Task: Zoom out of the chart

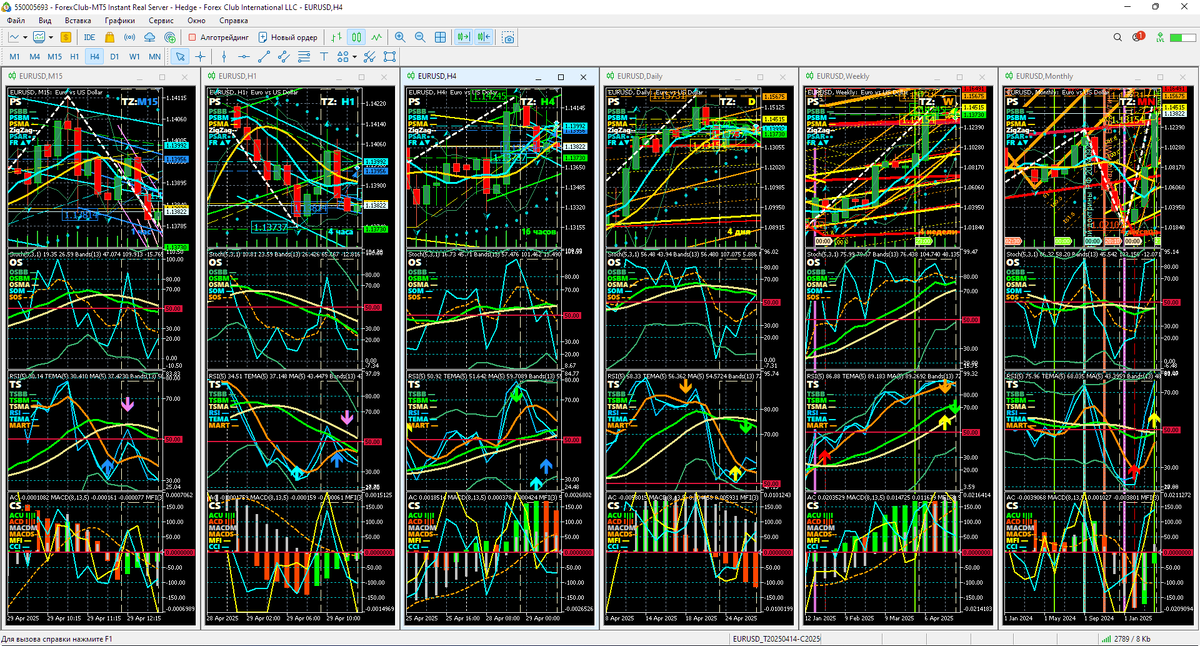Action: (420, 37)
